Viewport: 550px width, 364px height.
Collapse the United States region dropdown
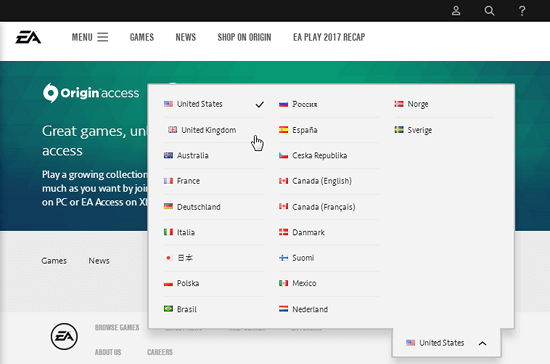pos(446,343)
